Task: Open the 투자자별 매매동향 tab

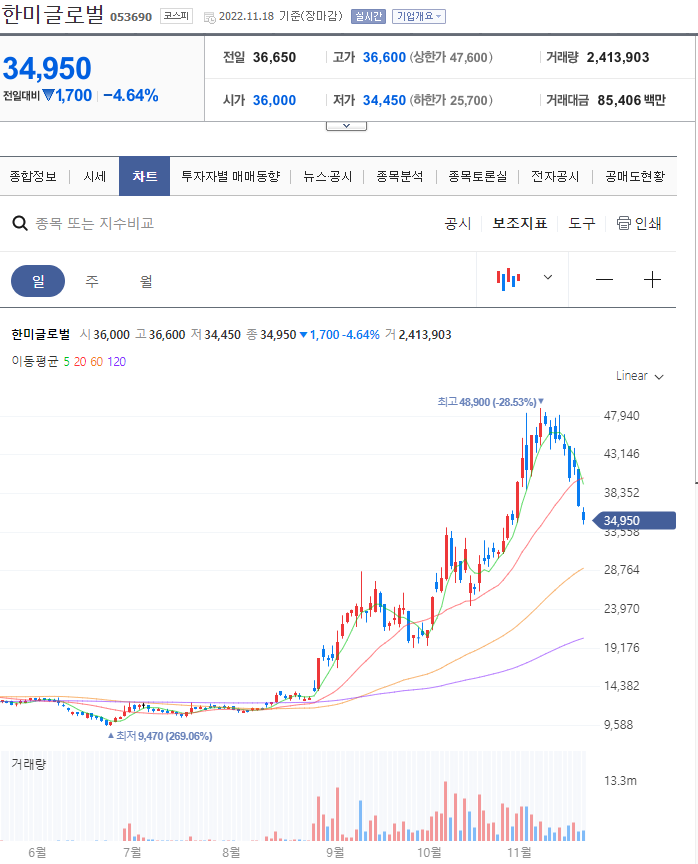Action: click(x=230, y=176)
